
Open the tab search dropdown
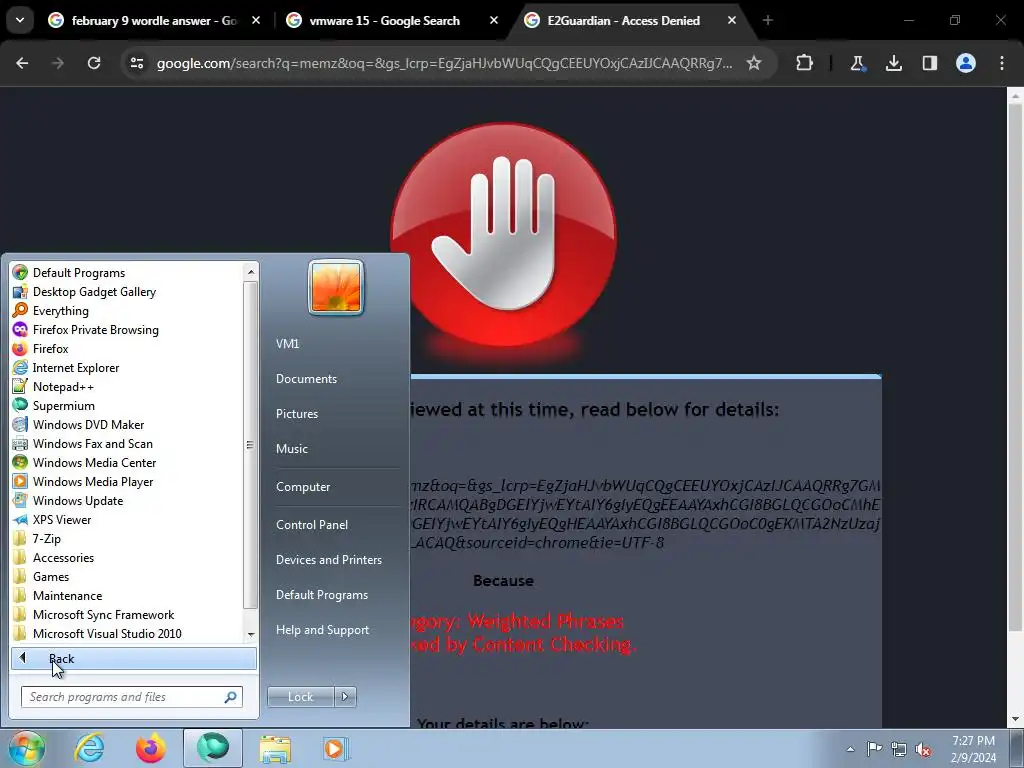click(20, 20)
